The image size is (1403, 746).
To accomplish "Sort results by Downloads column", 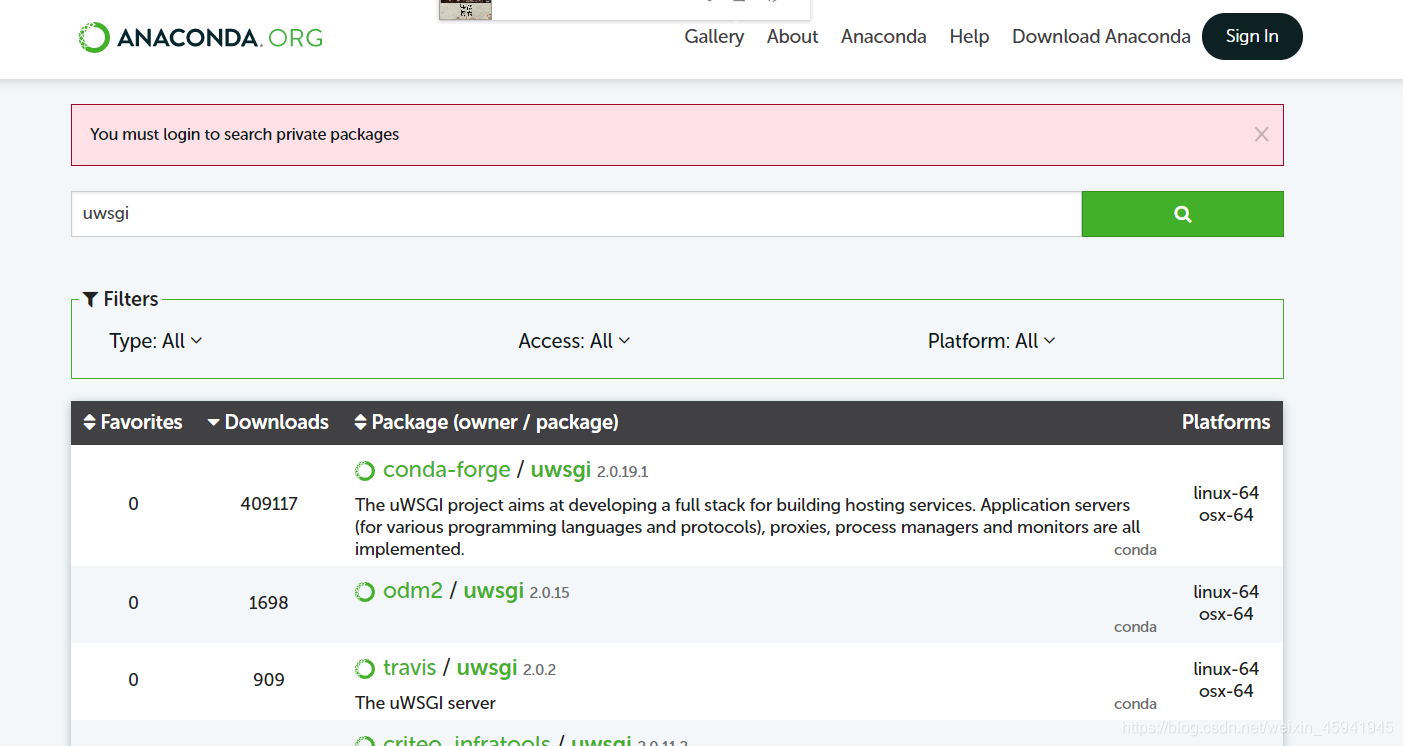I will (x=268, y=422).
